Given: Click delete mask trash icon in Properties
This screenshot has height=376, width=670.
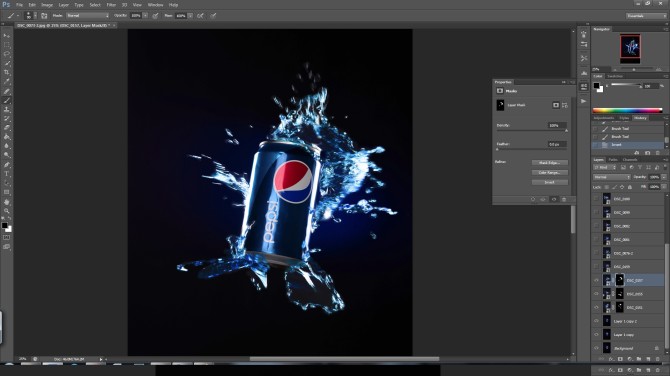Looking at the screenshot, I should point(564,200).
